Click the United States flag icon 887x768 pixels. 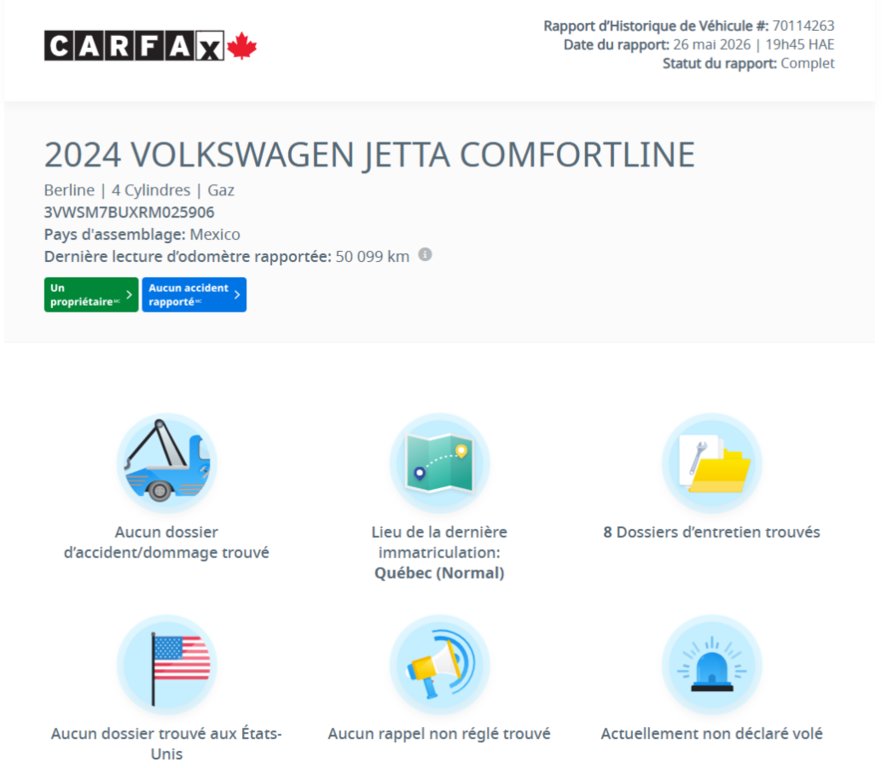pos(167,665)
